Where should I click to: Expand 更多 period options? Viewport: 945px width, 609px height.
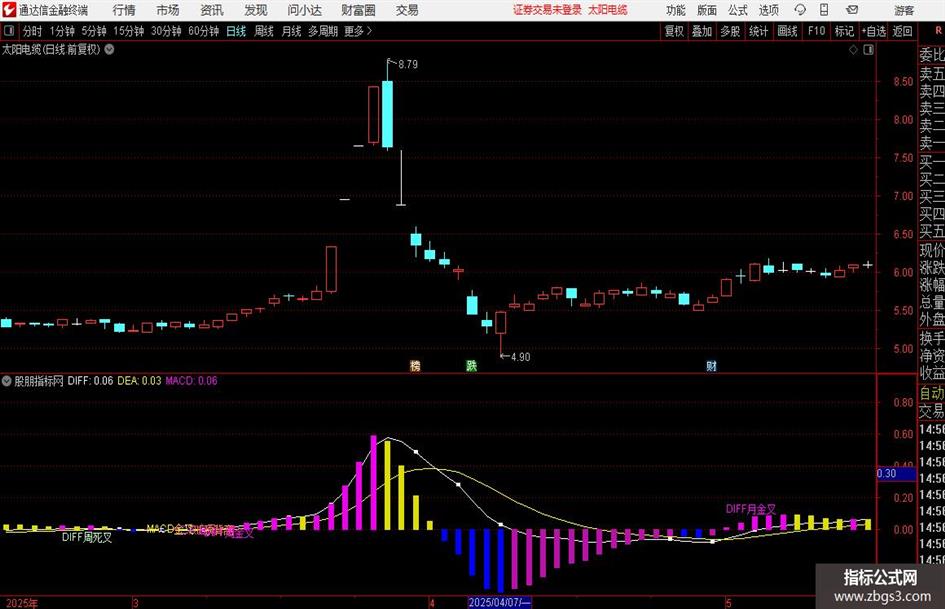(x=358, y=31)
